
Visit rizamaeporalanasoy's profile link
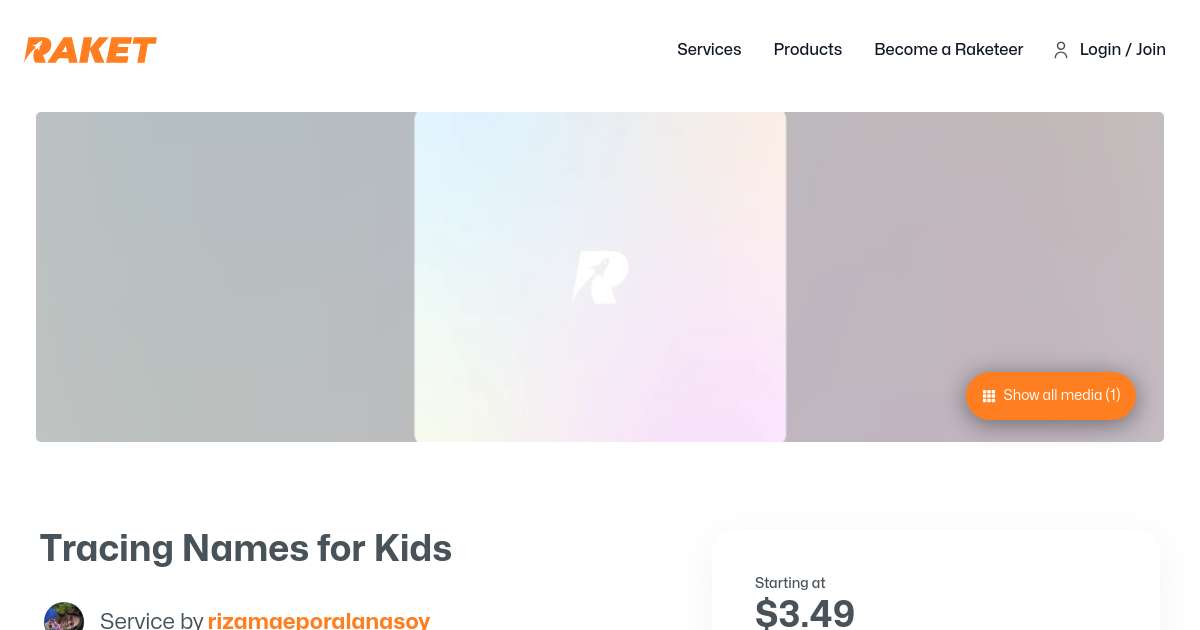click(319, 620)
